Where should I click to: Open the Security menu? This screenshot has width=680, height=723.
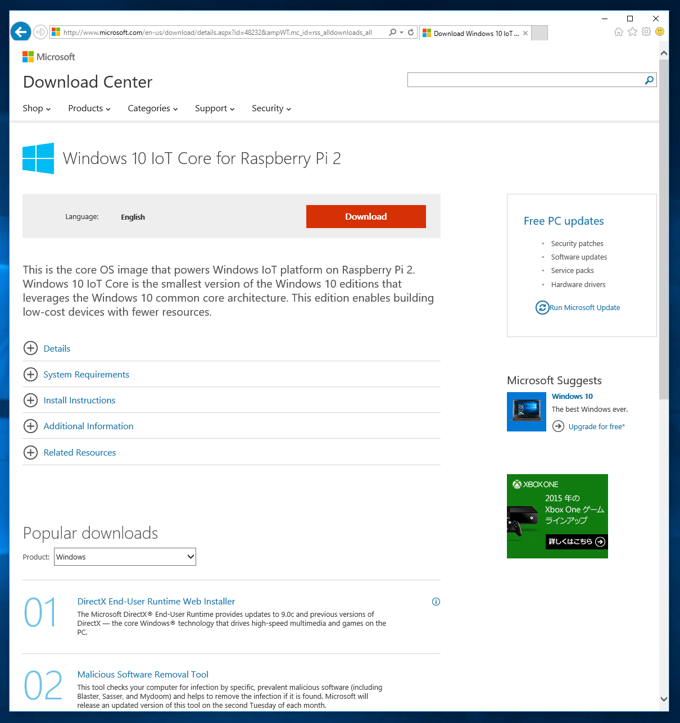[x=271, y=108]
